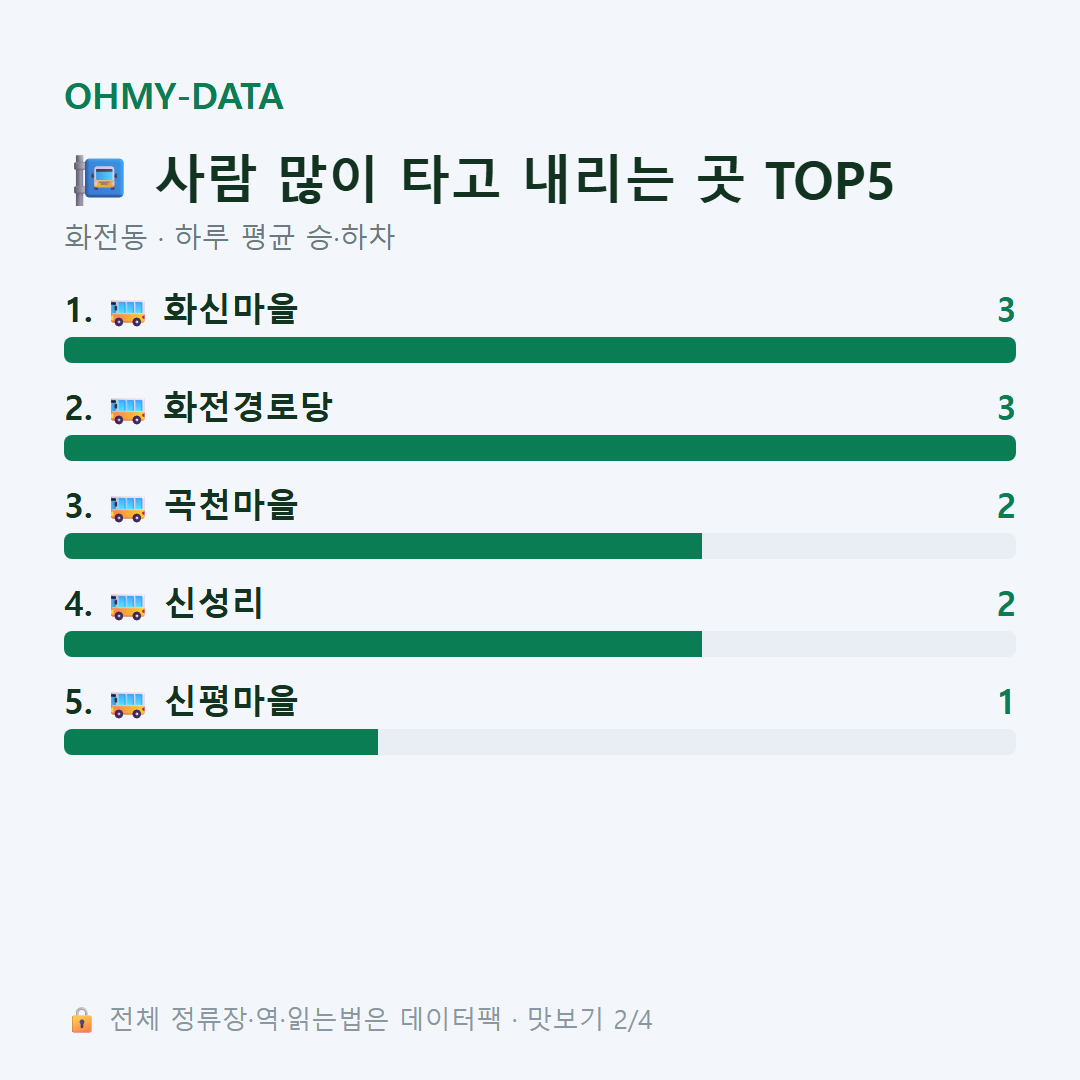Click the 화신마을 progress bar
The height and width of the screenshot is (1080, 1080).
[540, 350]
